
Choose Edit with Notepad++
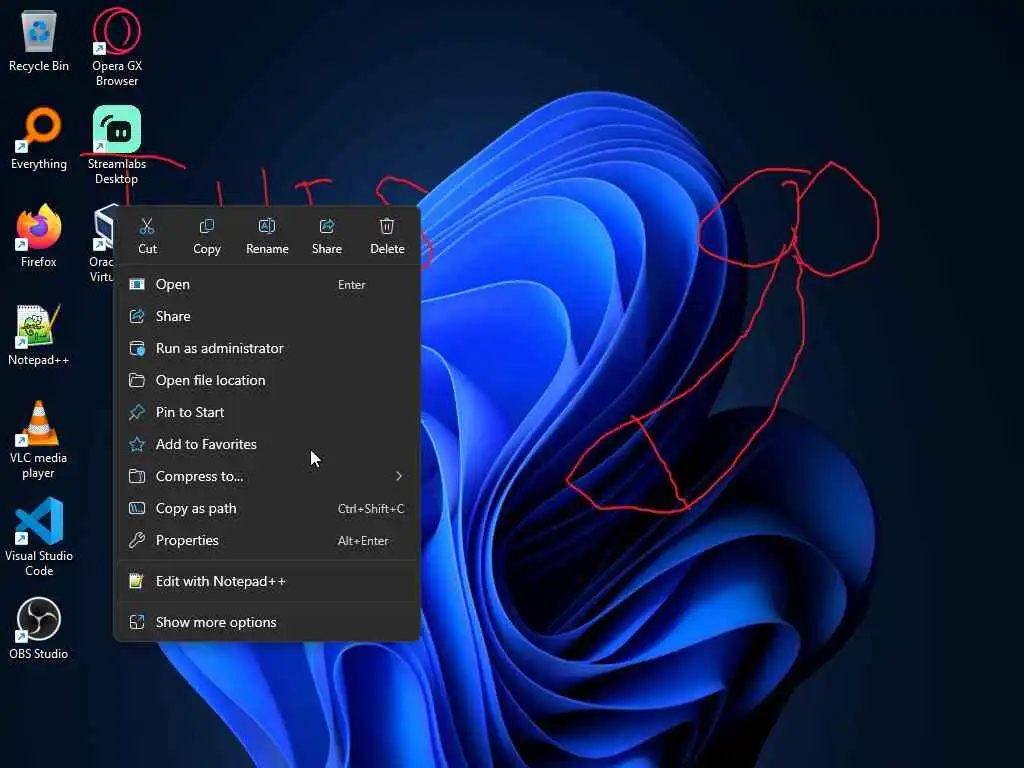[267, 581]
